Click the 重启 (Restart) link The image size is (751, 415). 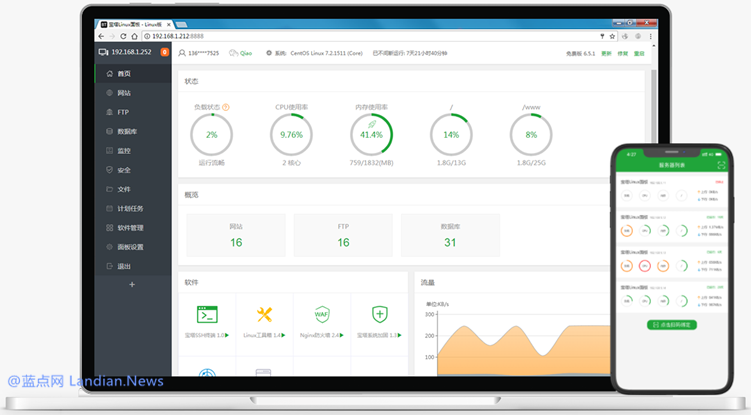[x=639, y=52]
